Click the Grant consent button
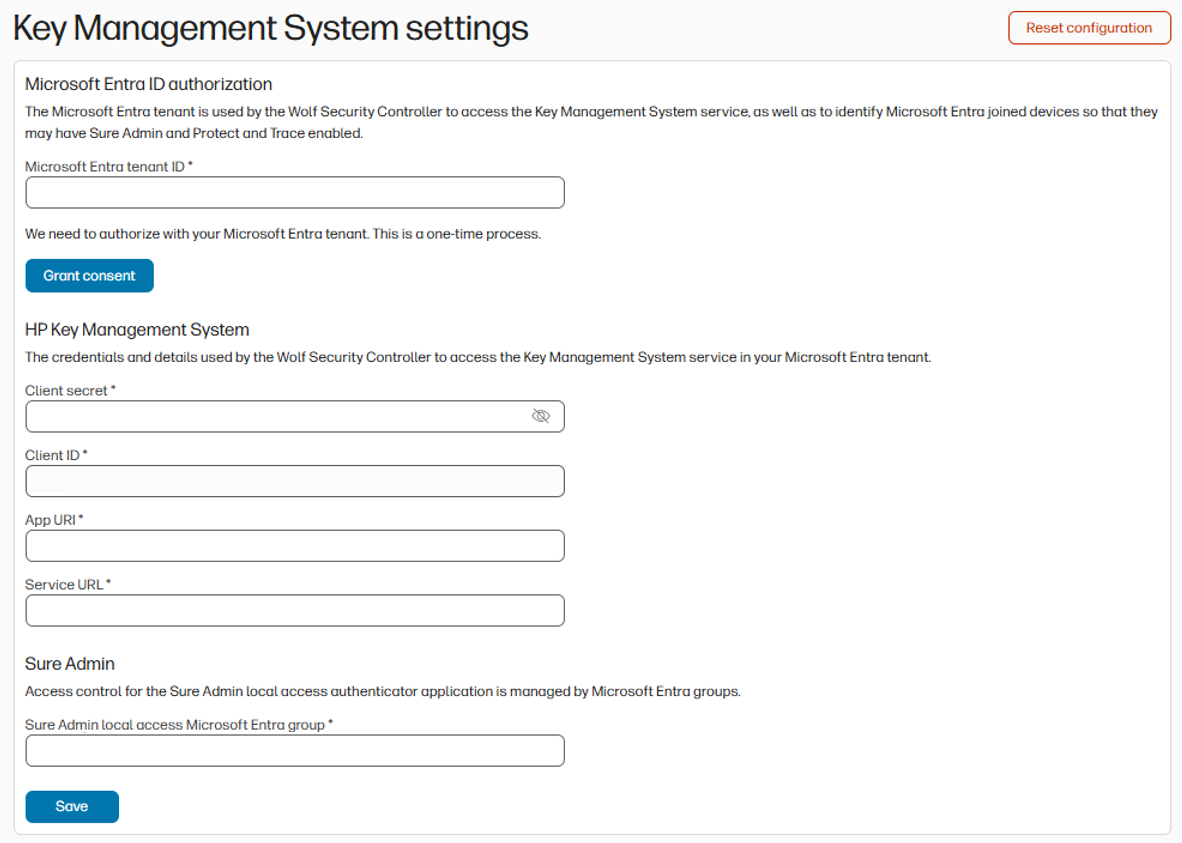The height and width of the screenshot is (843, 1182). click(89, 275)
